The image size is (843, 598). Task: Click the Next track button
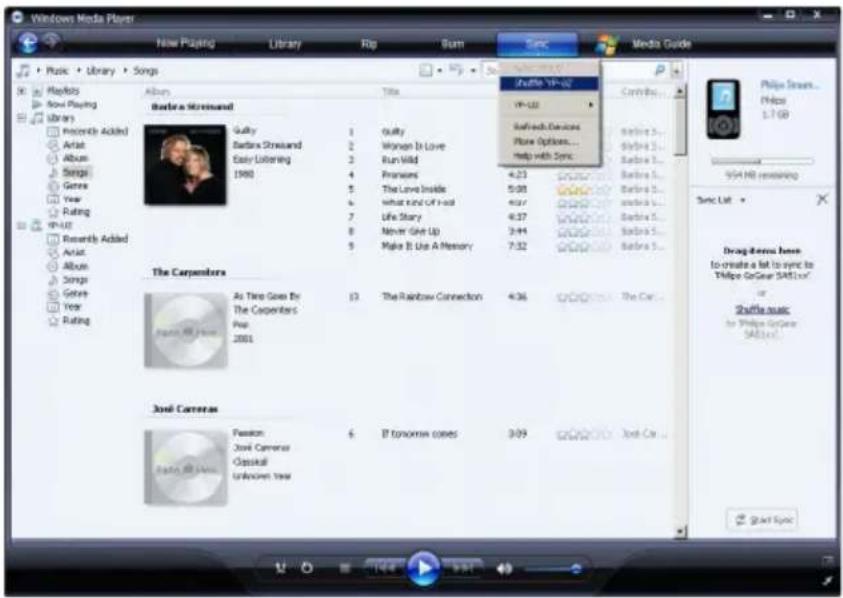coord(463,567)
